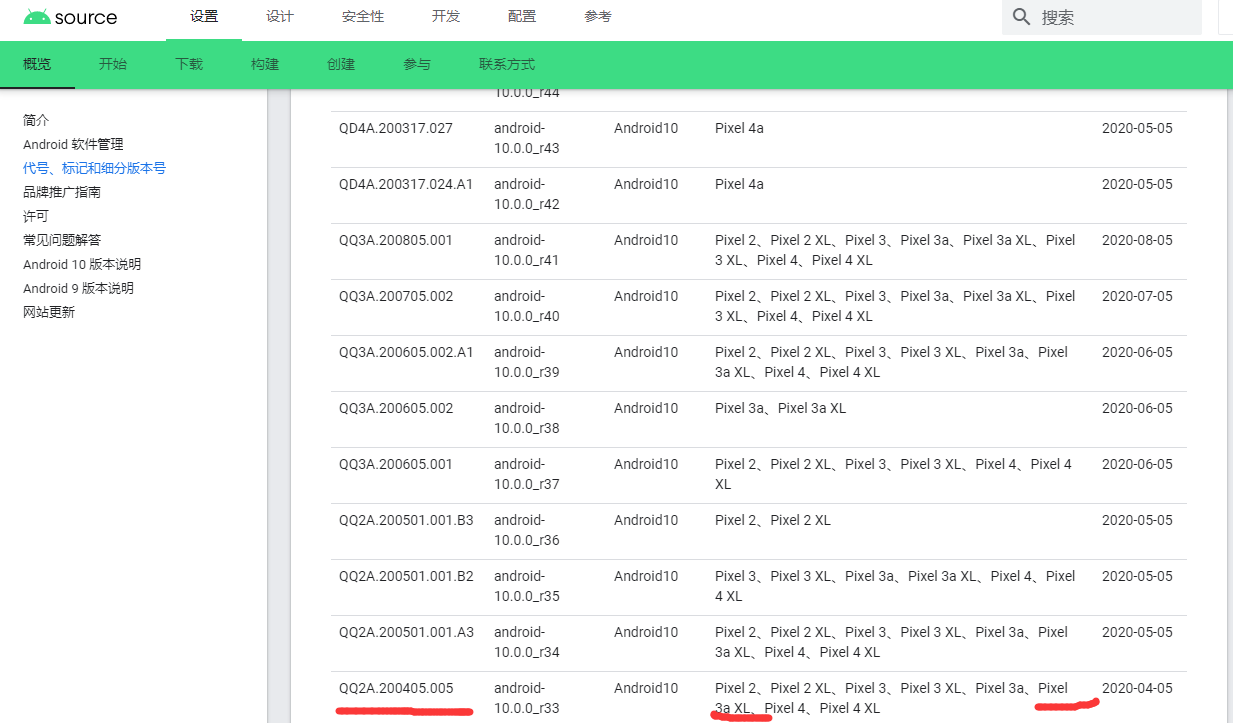Open 简介 in the sidebar
Viewport: 1233px width, 723px height.
pos(36,120)
